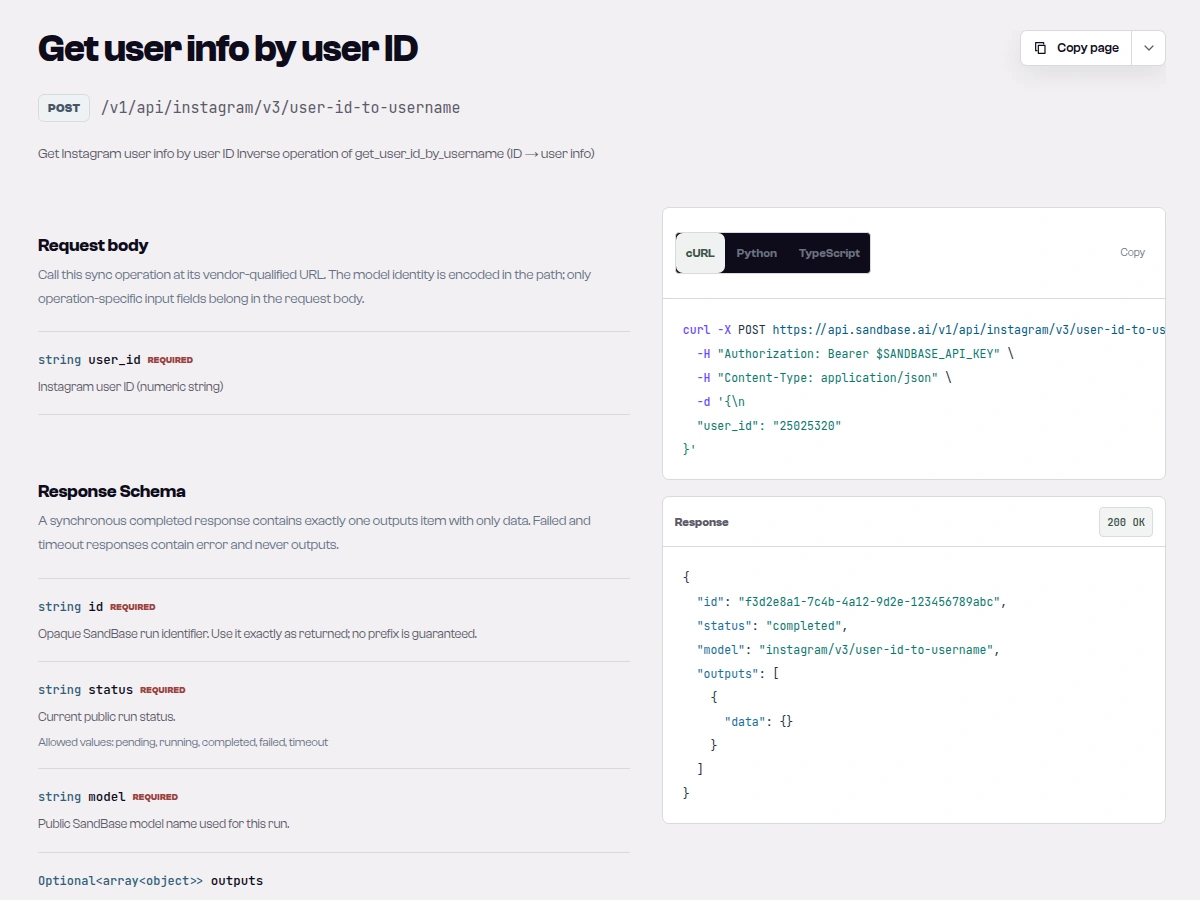
Task: Click the Public SandBase model name description
Action: 164,823
